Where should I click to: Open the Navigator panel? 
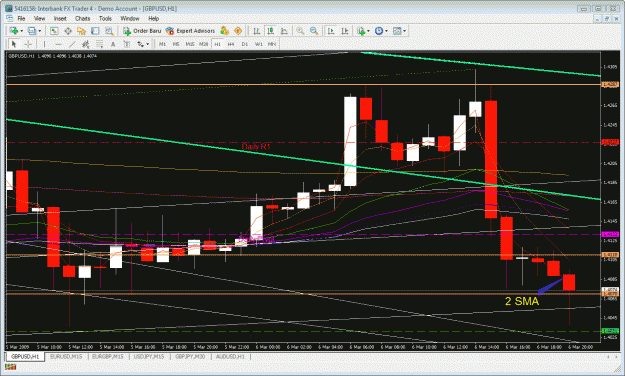(81, 31)
